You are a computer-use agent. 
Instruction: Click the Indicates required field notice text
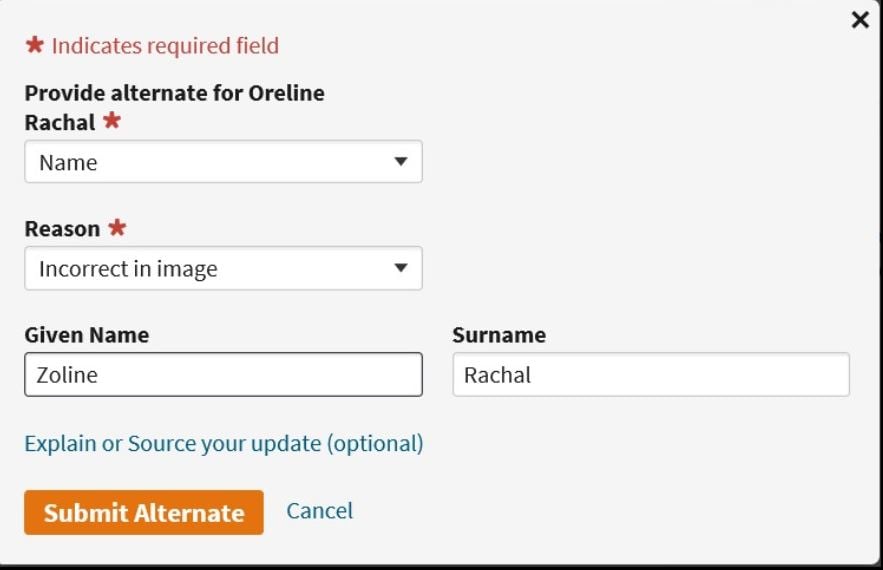point(165,46)
